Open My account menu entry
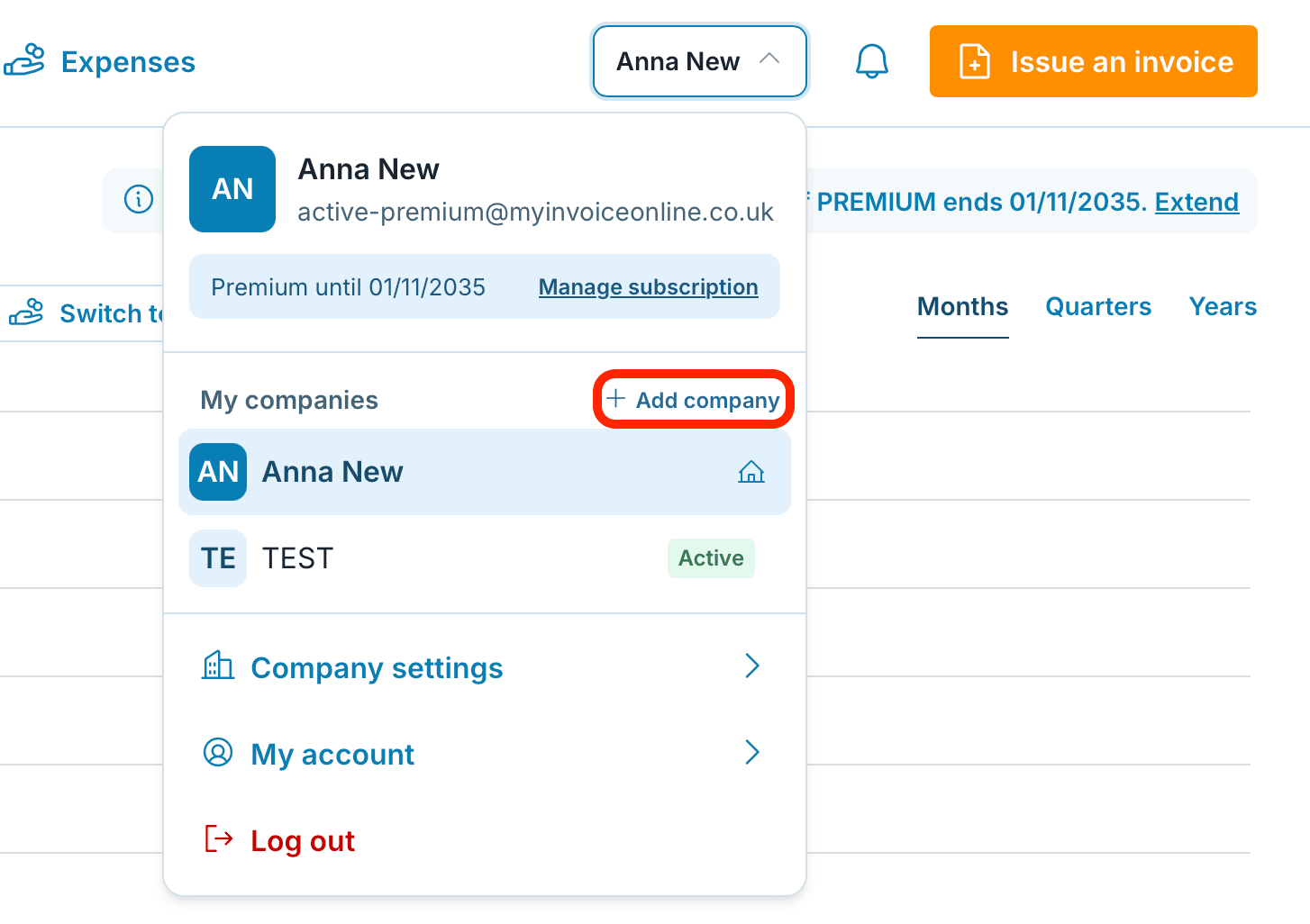 [485, 754]
